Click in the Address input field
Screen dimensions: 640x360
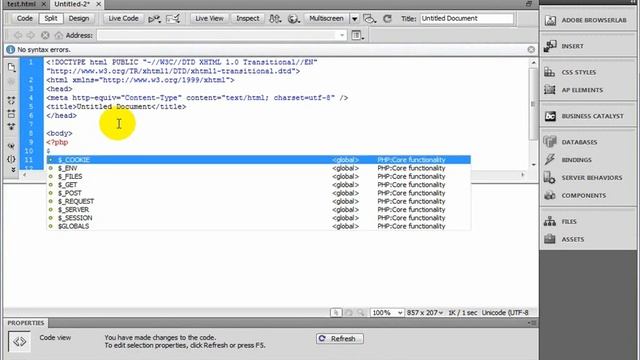218,36
